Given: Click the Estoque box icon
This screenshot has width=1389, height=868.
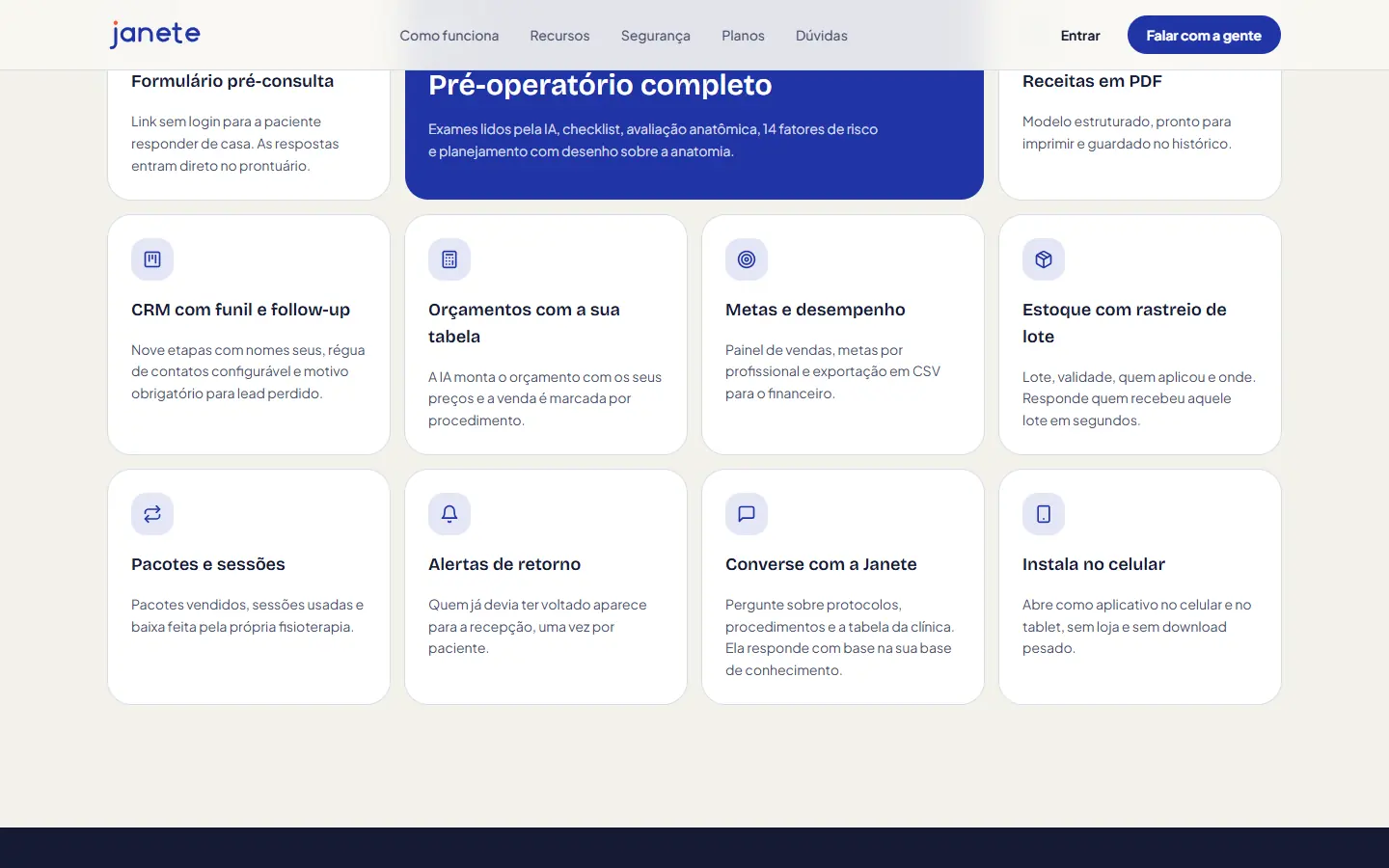Looking at the screenshot, I should click(1044, 259).
